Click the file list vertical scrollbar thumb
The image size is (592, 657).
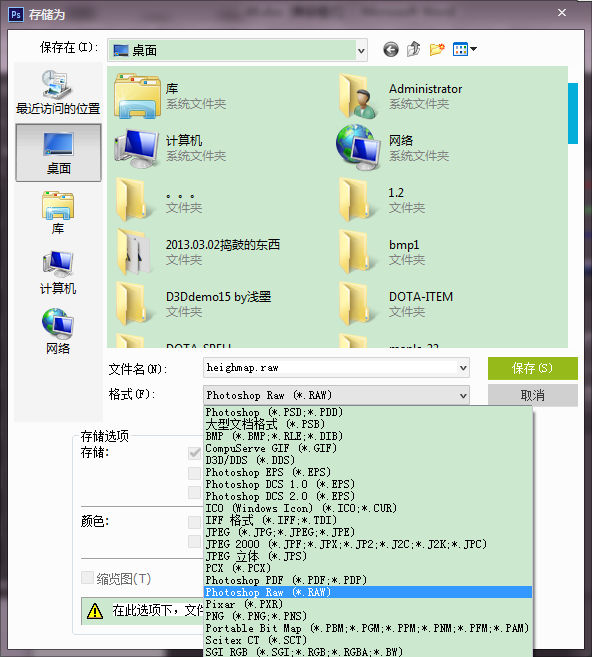click(x=573, y=114)
